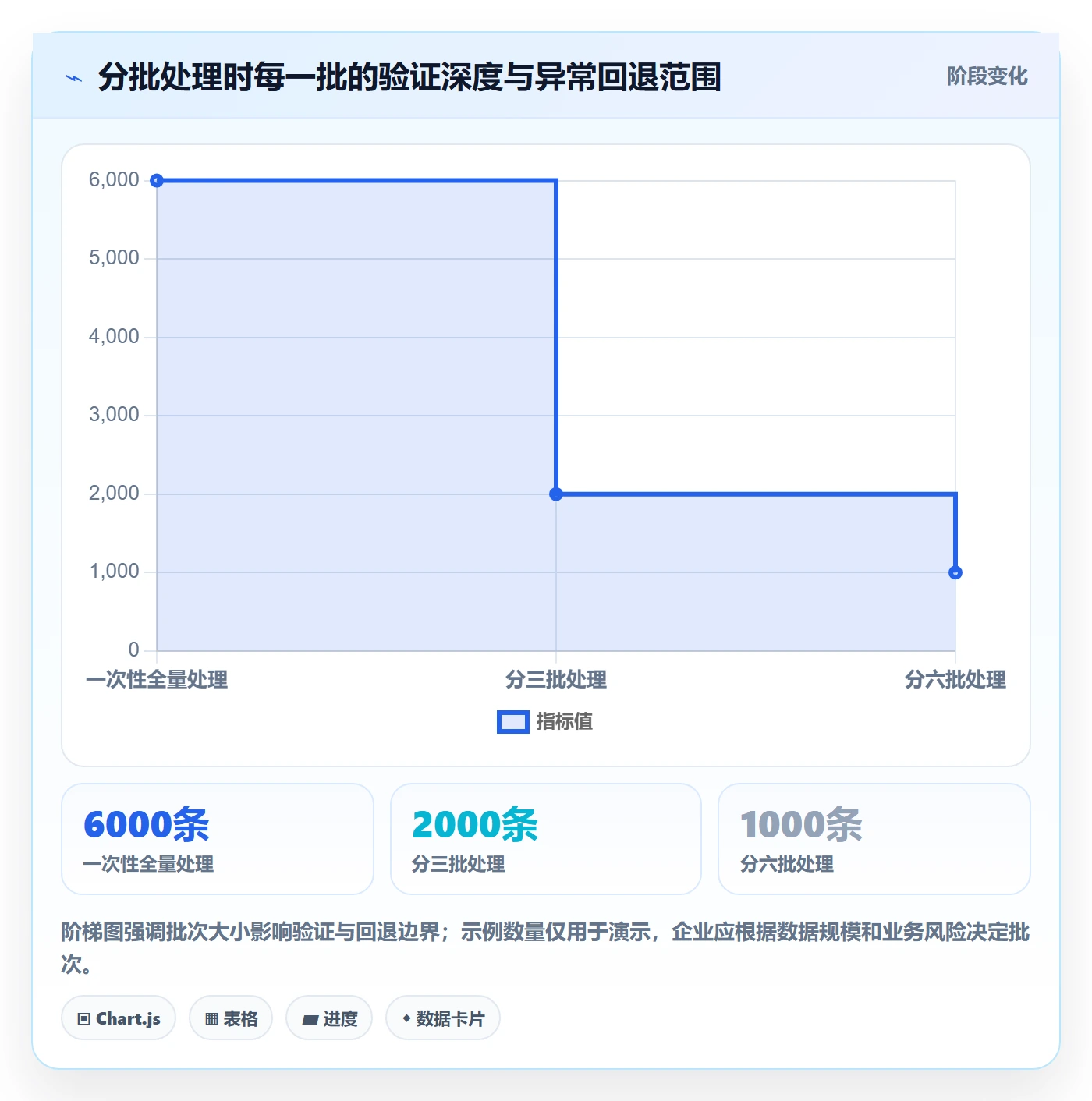Click the 表格 tag chip

tap(231, 1018)
